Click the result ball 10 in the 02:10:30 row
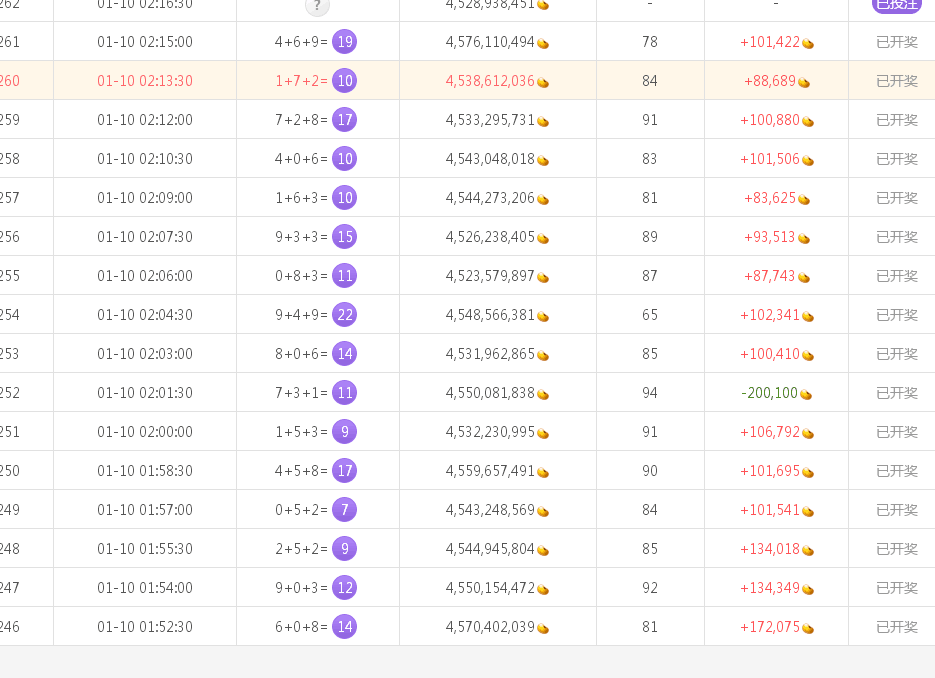Screen dimensions: 935x678 (x=345, y=159)
